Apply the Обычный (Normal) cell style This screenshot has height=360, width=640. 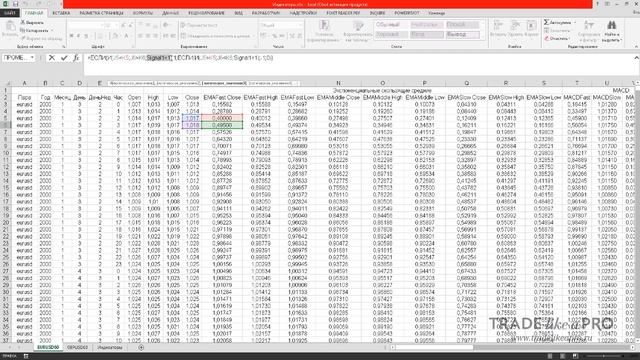pos(391,25)
